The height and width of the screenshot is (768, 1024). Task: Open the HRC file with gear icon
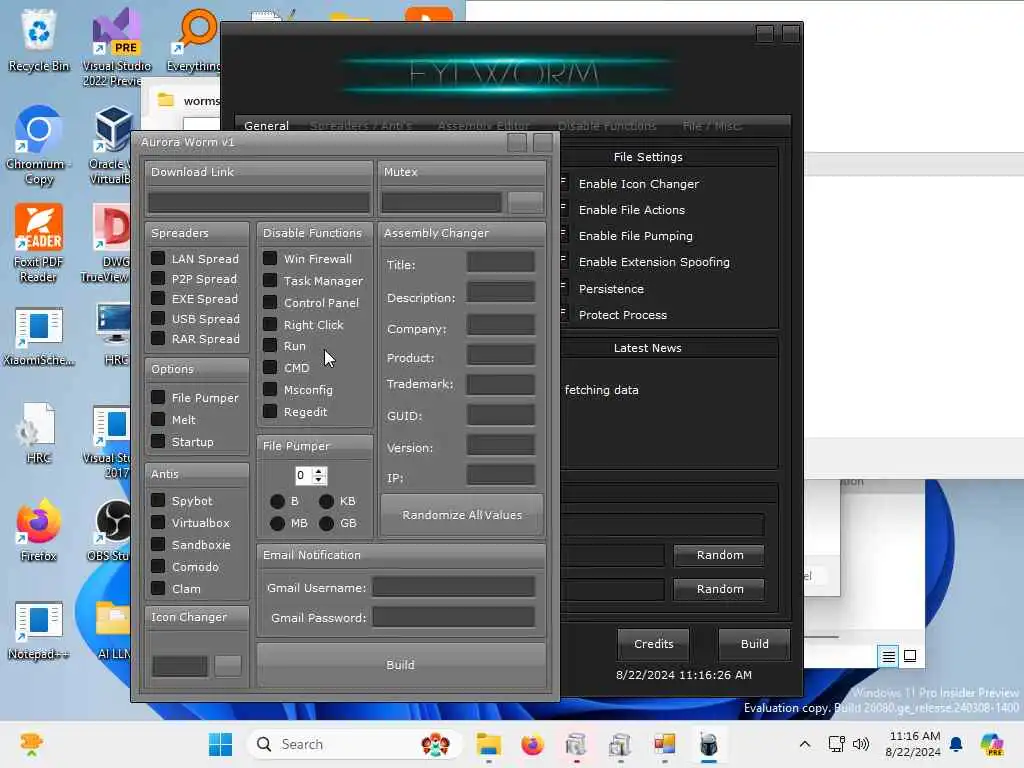tap(39, 434)
